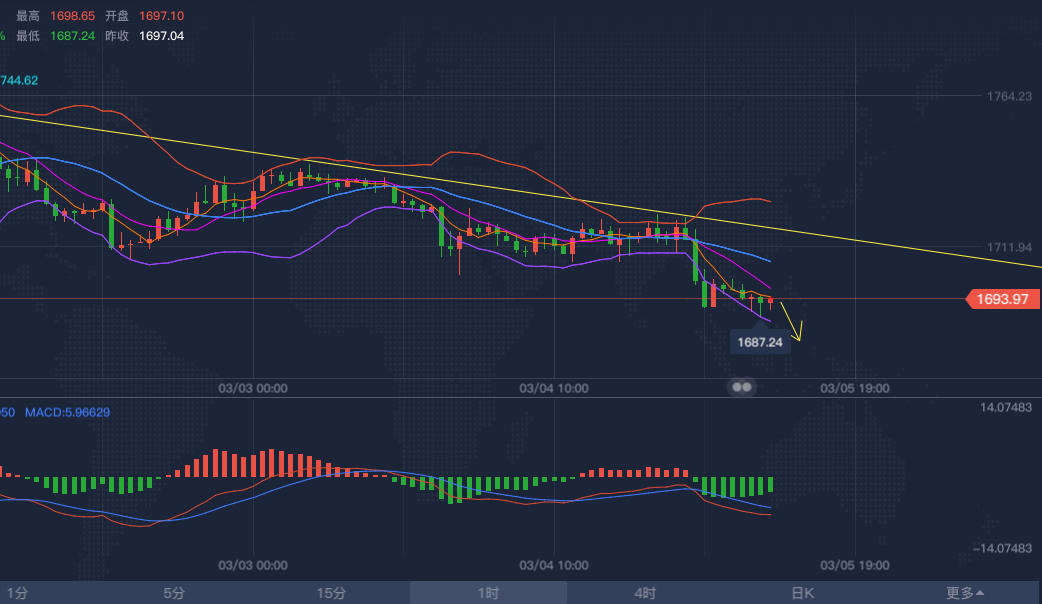
Task: Click the 1687.24 low price tooltip
Action: pyautogui.click(x=760, y=342)
